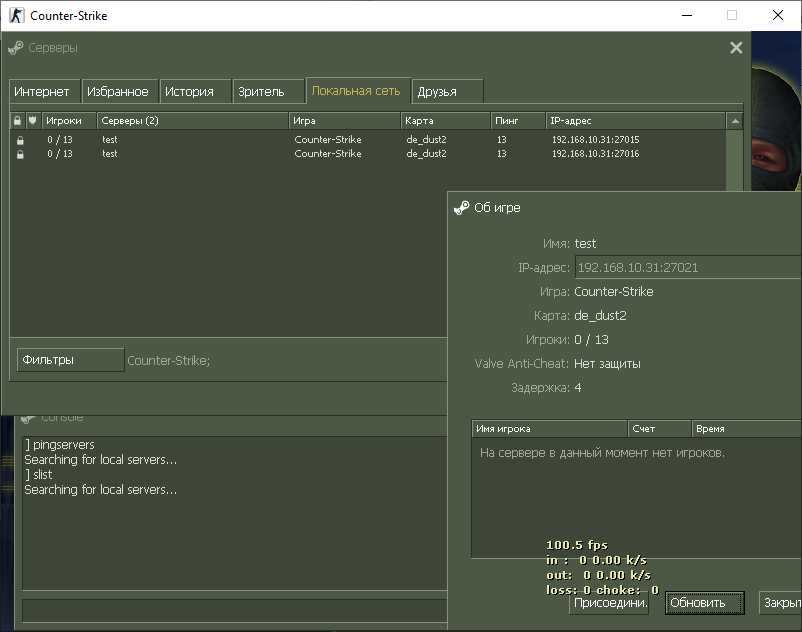
Task: Click the Steam icon in the Об игре title
Action: pos(461,208)
